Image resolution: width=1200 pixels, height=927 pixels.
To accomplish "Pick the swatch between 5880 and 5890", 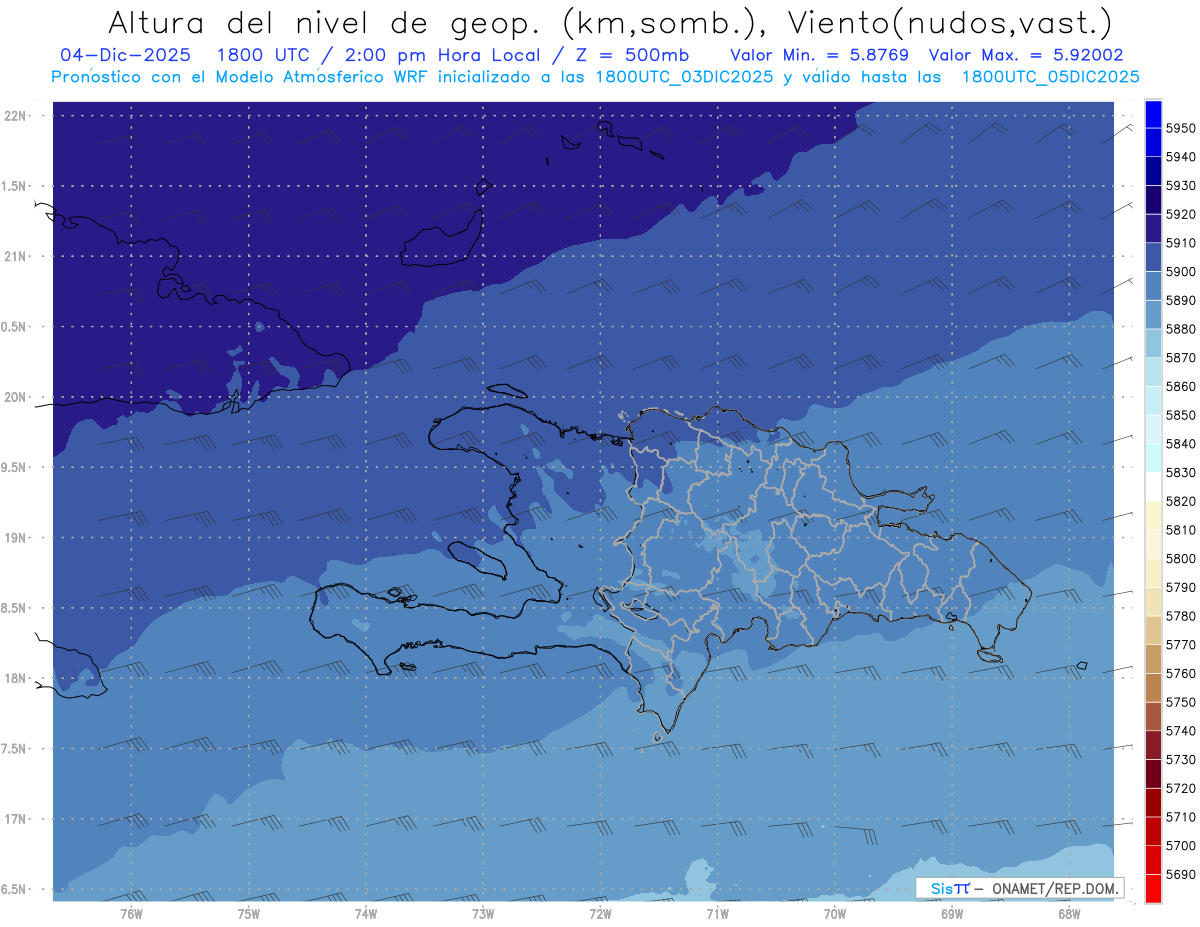I will pos(1153,315).
